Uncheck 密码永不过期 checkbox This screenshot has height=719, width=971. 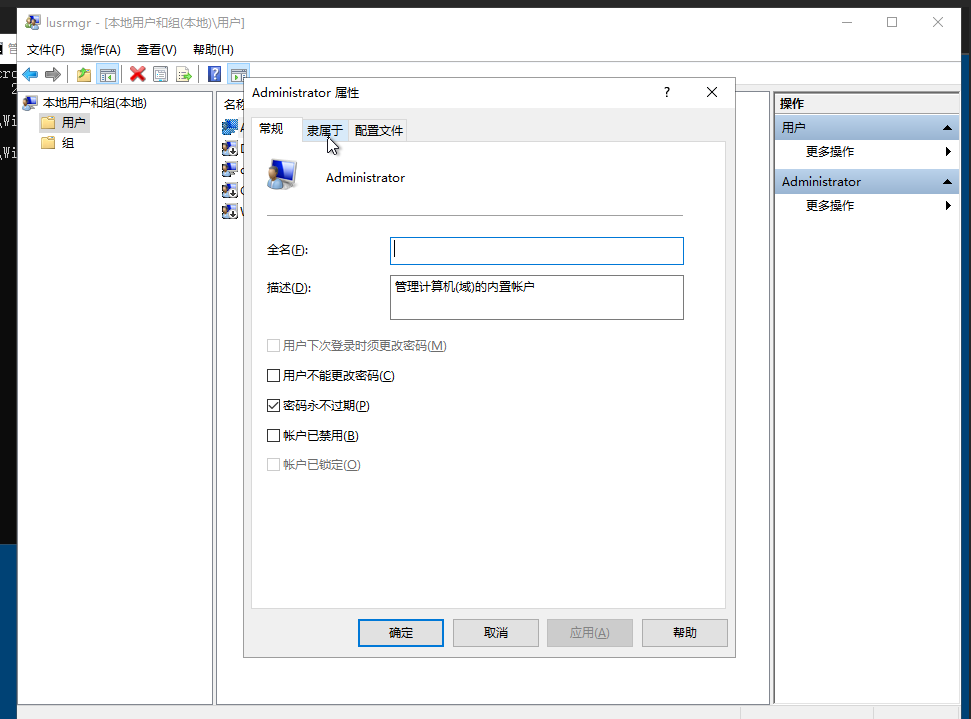click(273, 406)
